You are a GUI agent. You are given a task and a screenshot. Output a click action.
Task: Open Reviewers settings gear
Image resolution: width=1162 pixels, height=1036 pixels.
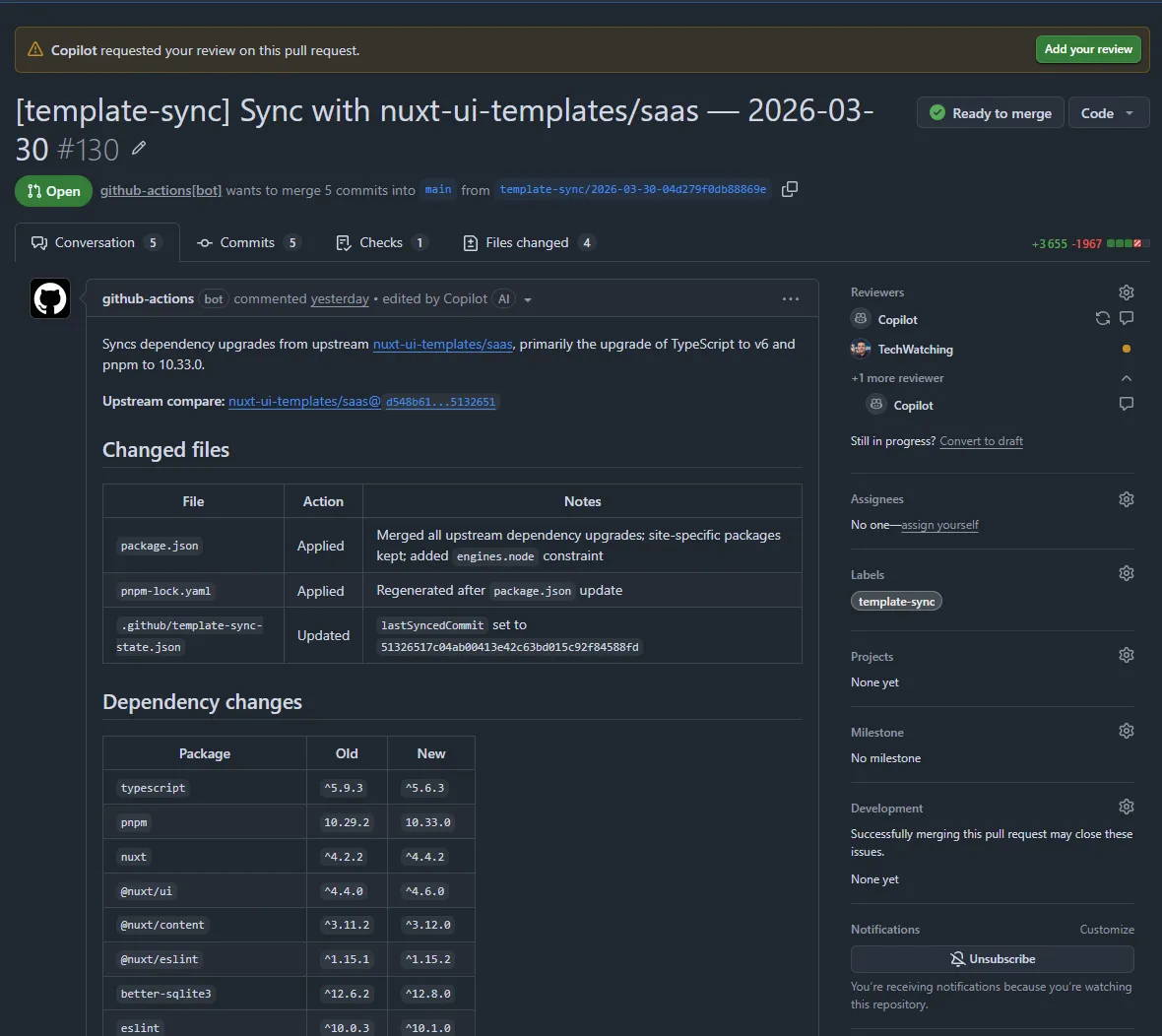coord(1126,291)
